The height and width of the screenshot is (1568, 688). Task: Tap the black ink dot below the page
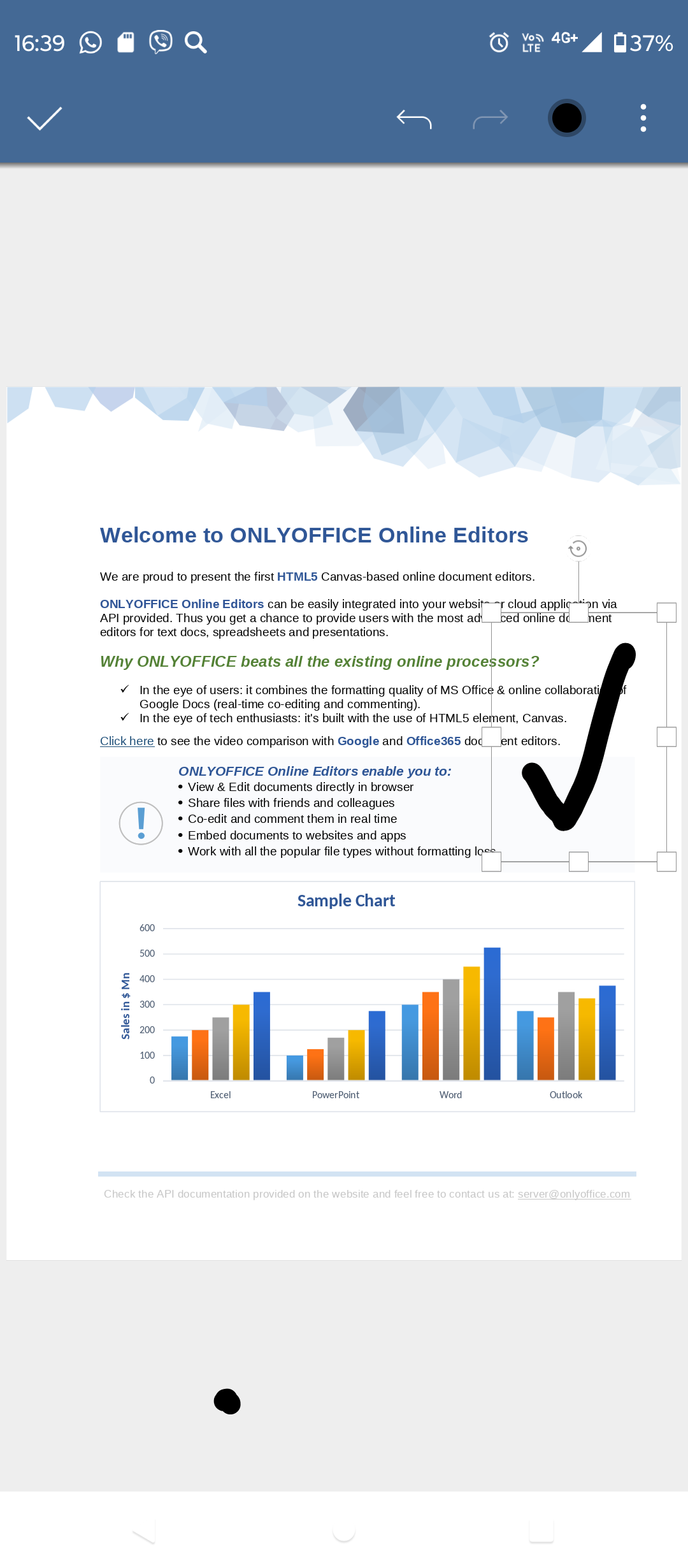coord(227,1402)
